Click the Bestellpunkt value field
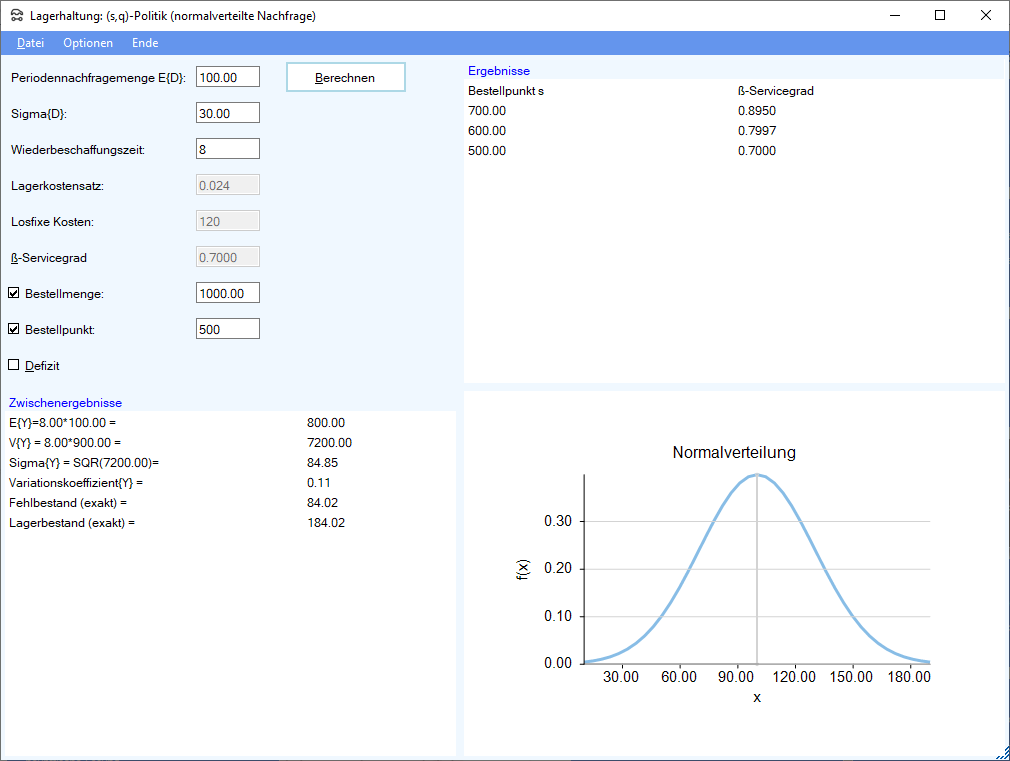The width and height of the screenshot is (1010, 761). pos(228,329)
